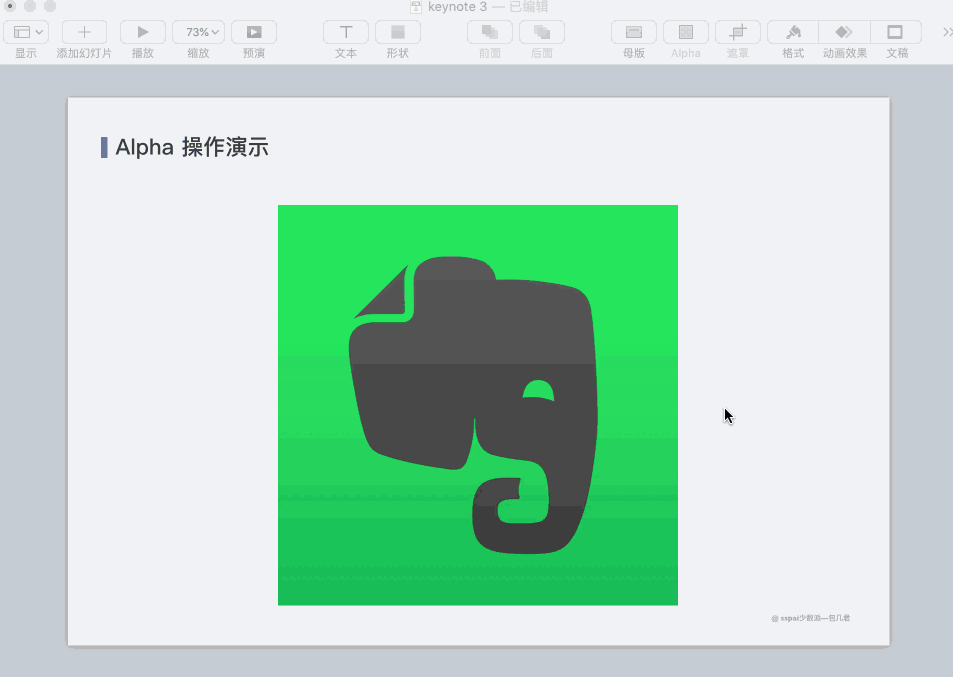Expand the toolbar overflow chevron
Viewport: 953px width, 677px height.
click(x=947, y=32)
